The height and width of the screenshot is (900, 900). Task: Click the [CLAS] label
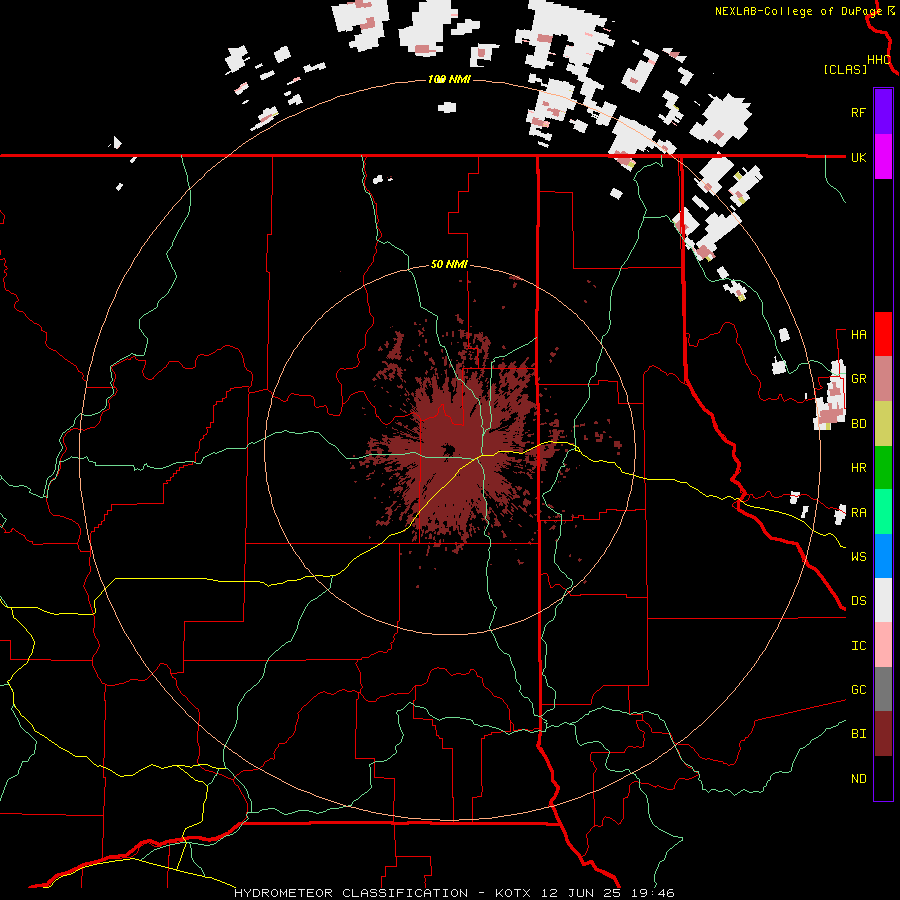[x=845, y=69]
